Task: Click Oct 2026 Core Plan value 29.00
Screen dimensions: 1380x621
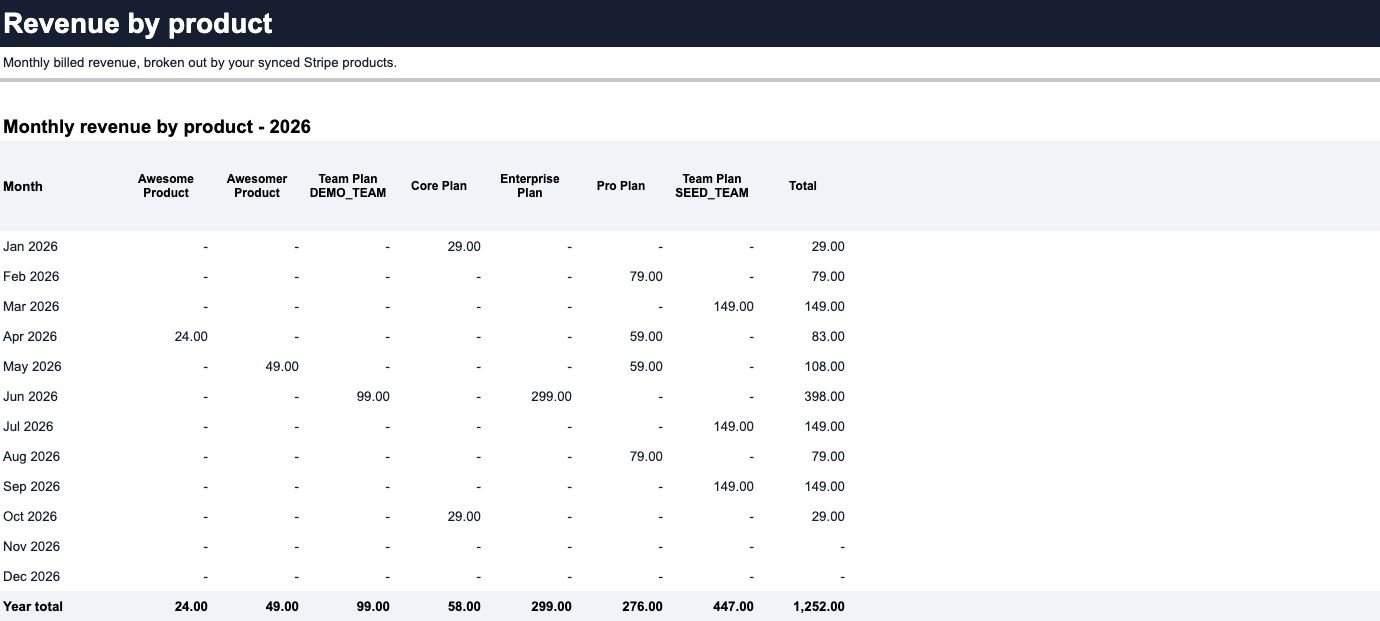Action: pos(464,516)
